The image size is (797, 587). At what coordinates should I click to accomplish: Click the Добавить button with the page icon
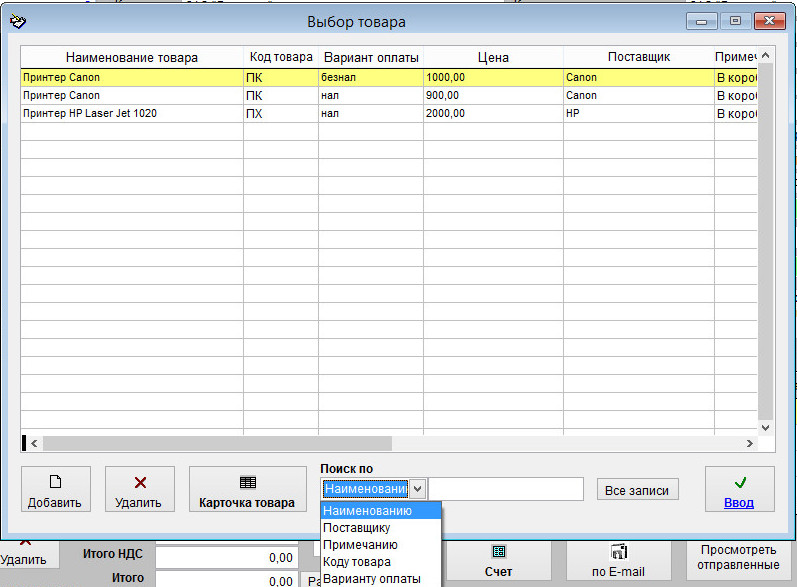(56, 489)
